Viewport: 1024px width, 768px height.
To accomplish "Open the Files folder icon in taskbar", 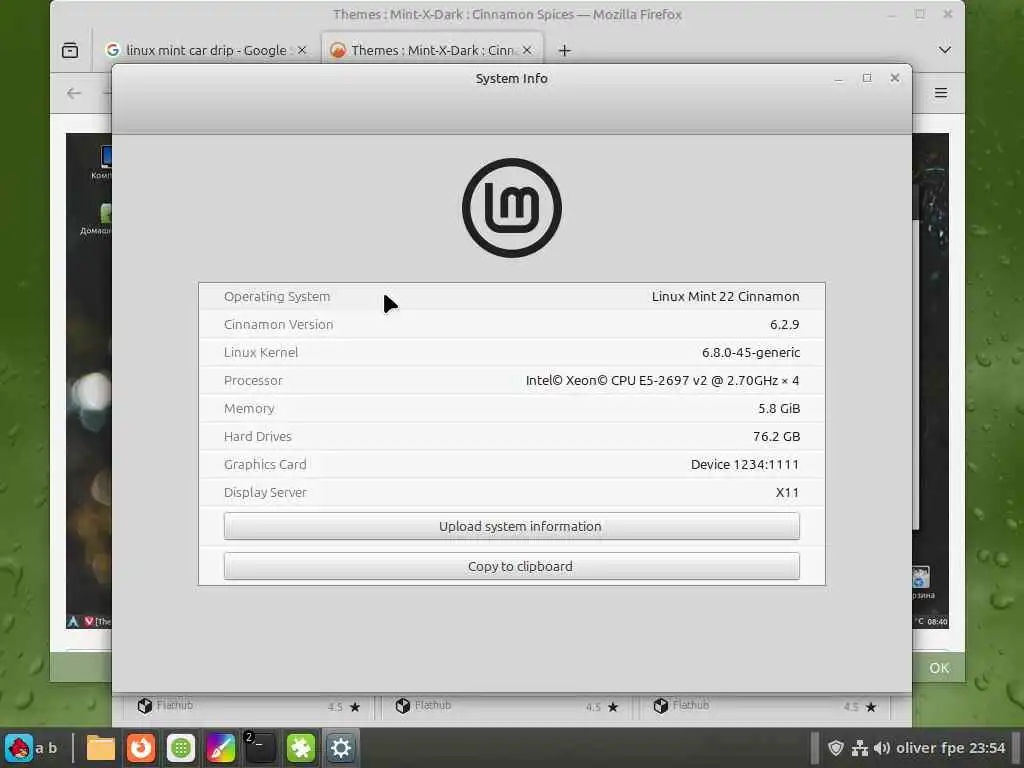I will (x=101, y=748).
